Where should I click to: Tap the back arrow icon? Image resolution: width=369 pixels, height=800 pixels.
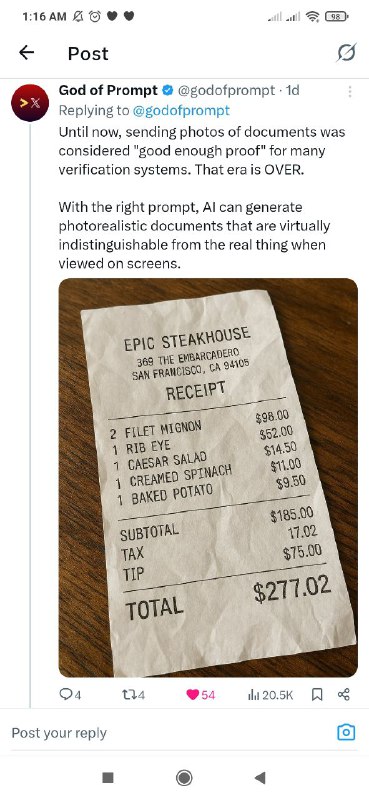pos(27,53)
